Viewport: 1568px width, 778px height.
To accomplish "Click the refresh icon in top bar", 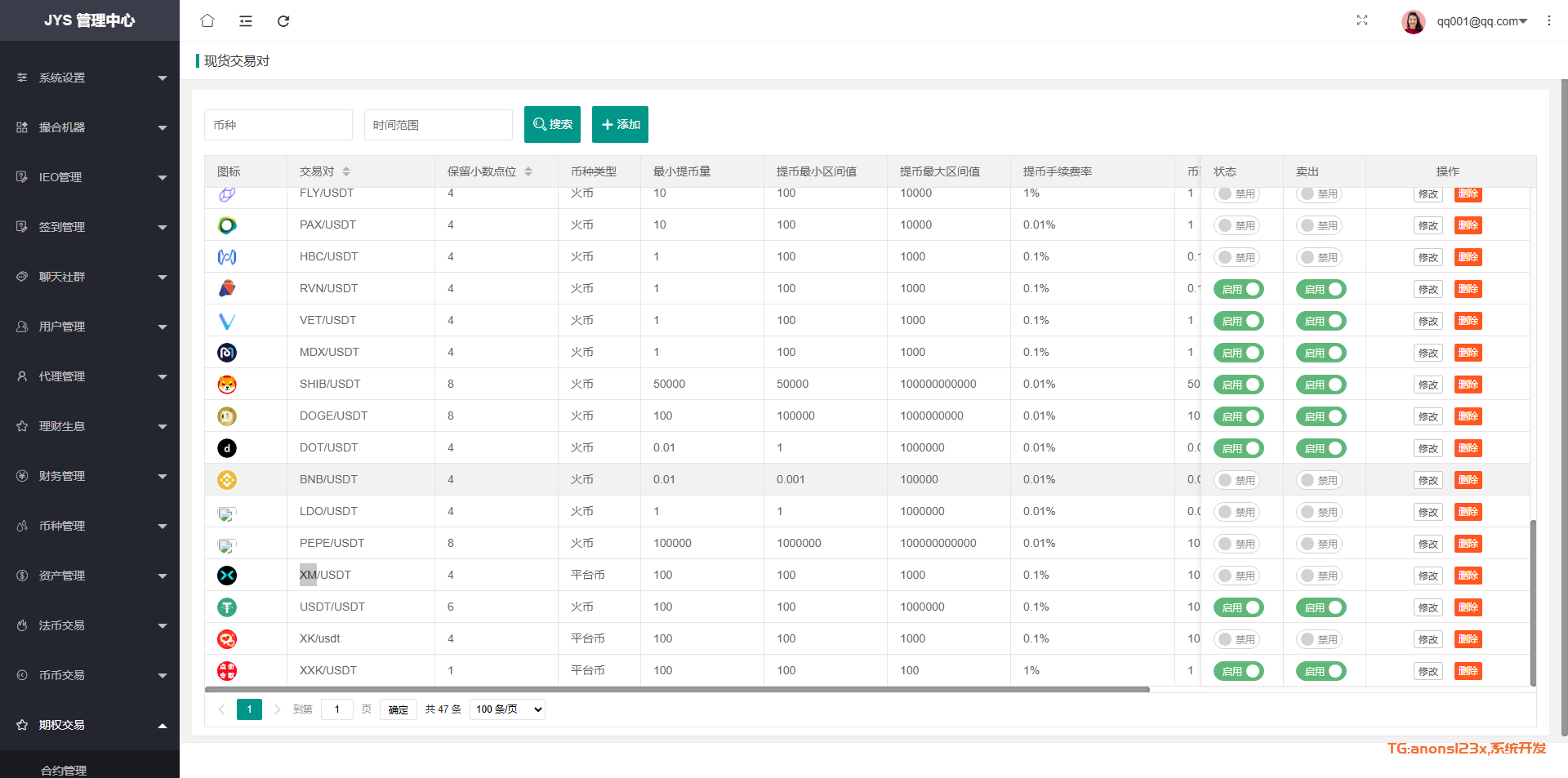I will 283,21.
